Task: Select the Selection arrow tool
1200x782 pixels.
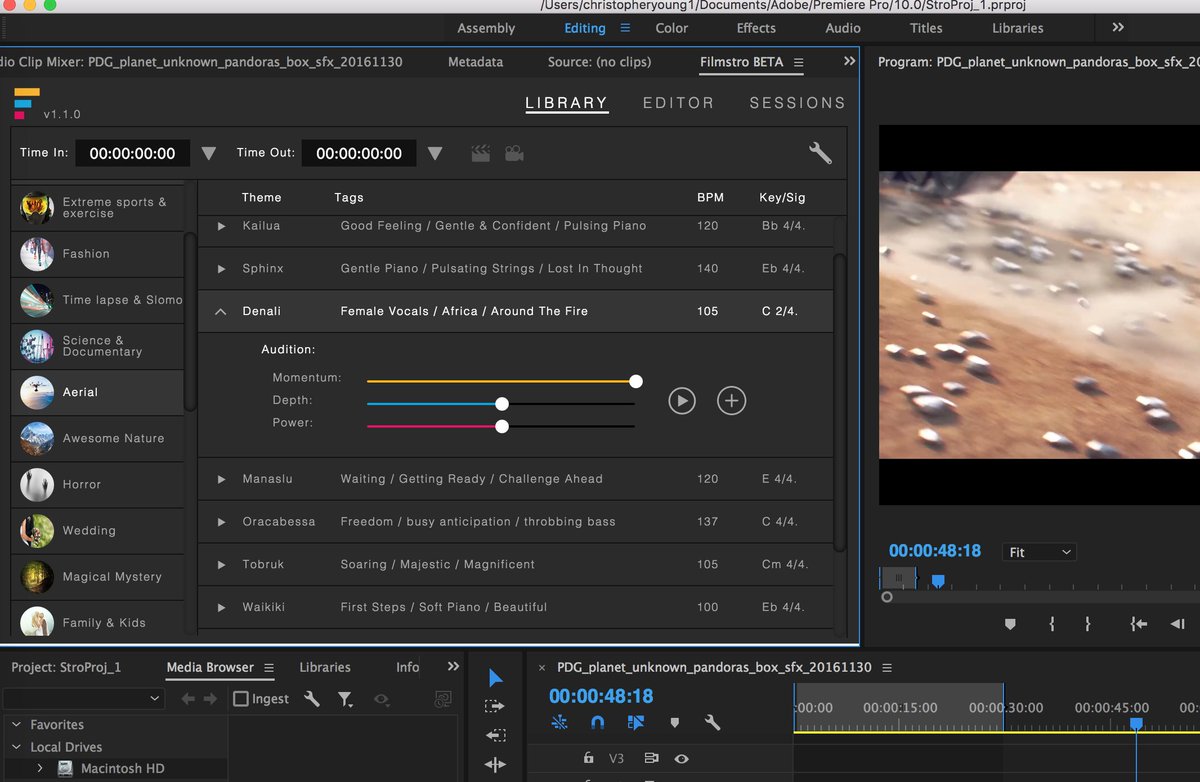Action: pyautogui.click(x=495, y=678)
